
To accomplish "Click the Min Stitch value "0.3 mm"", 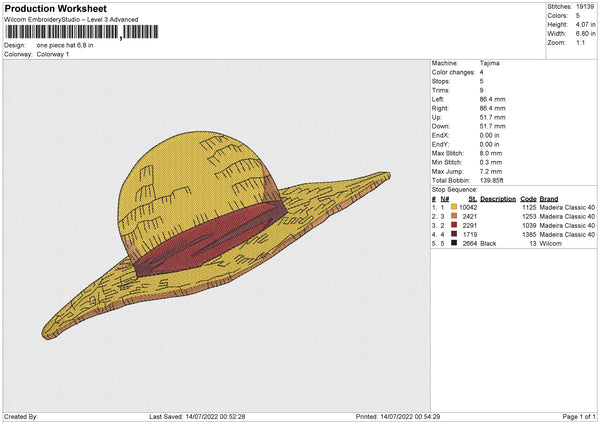I will coord(491,162).
